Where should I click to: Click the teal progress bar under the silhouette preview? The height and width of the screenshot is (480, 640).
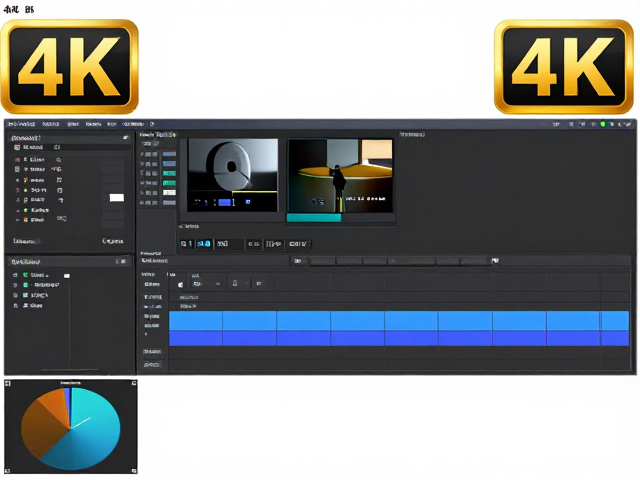click(314, 218)
